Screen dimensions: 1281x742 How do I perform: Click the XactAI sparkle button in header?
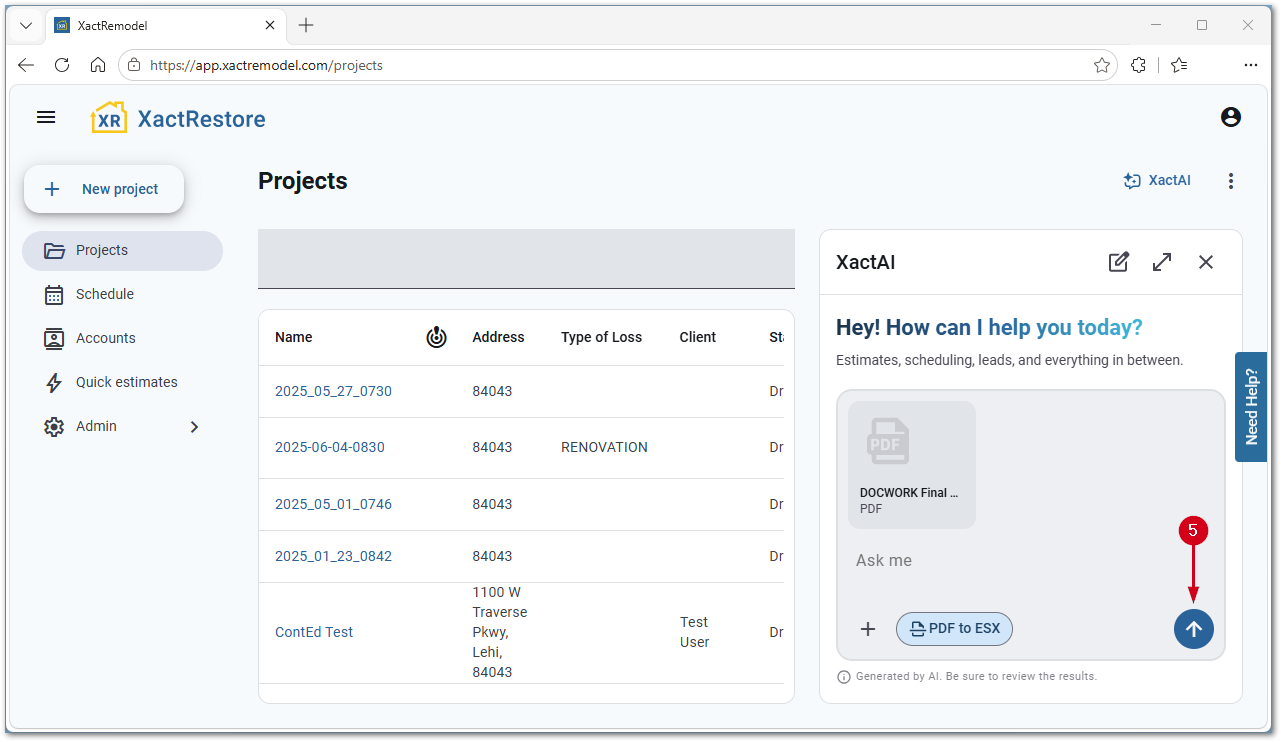[1157, 181]
